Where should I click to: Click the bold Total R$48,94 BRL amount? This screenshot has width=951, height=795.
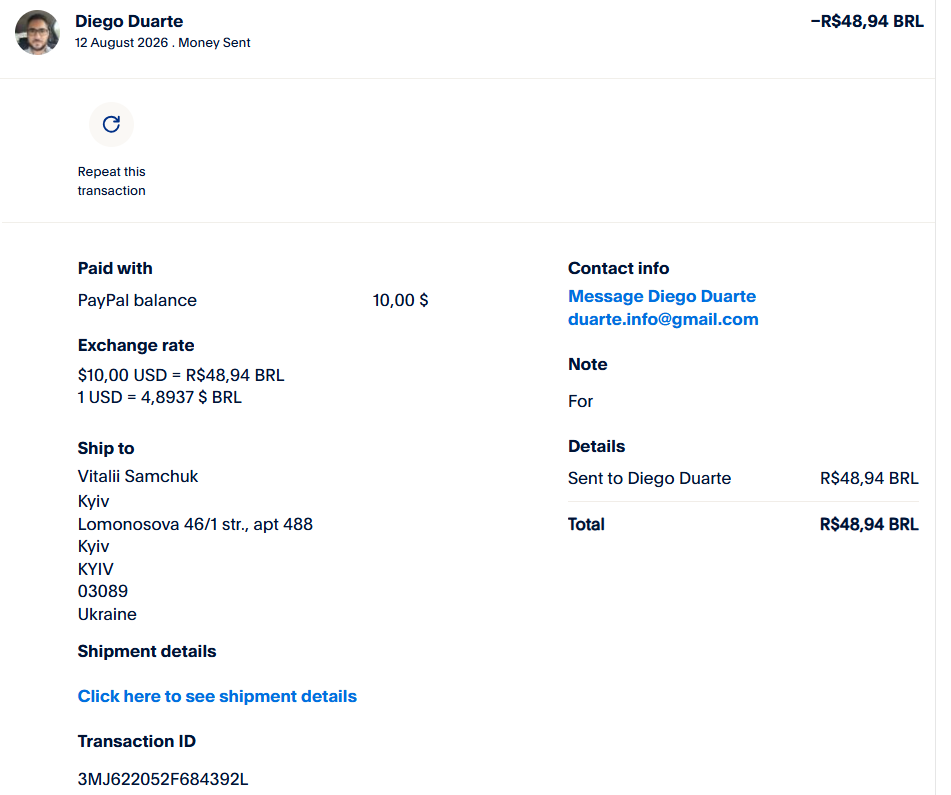pyautogui.click(x=869, y=524)
